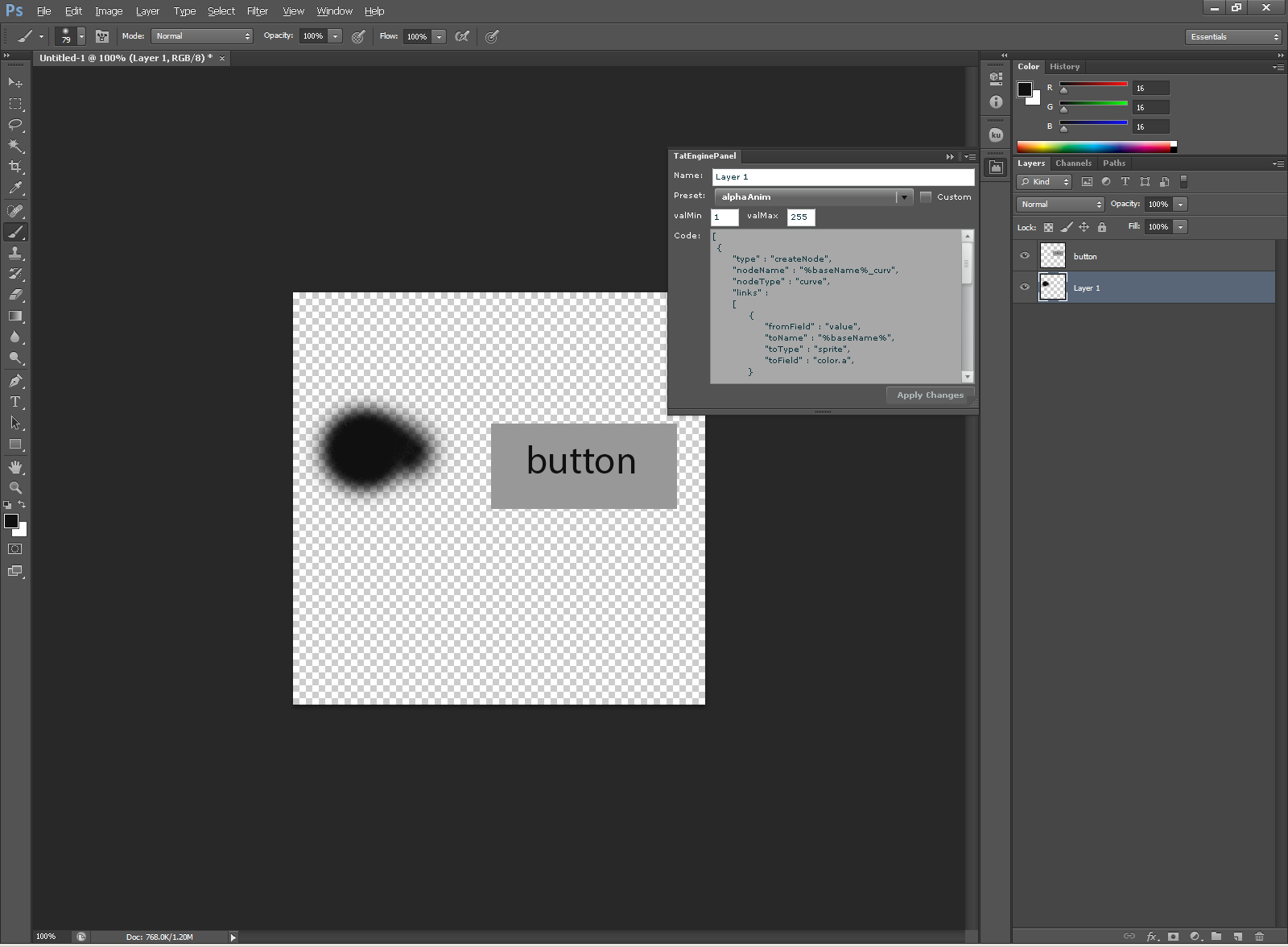
Task: Switch to the Channels tab
Action: click(x=1073, y=163)
